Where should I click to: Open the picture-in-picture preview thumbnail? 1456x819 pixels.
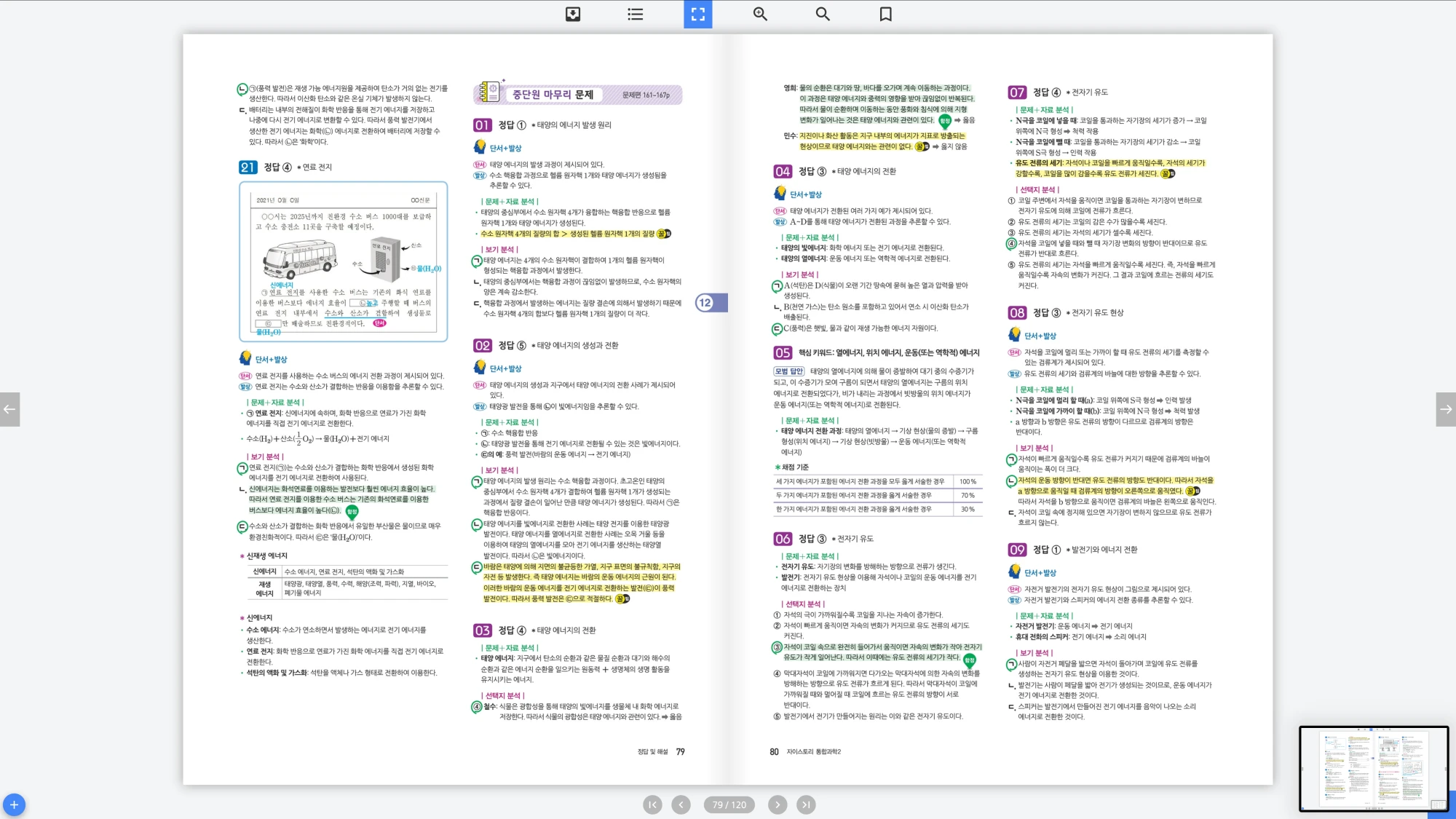click(x=1373, y=768)
